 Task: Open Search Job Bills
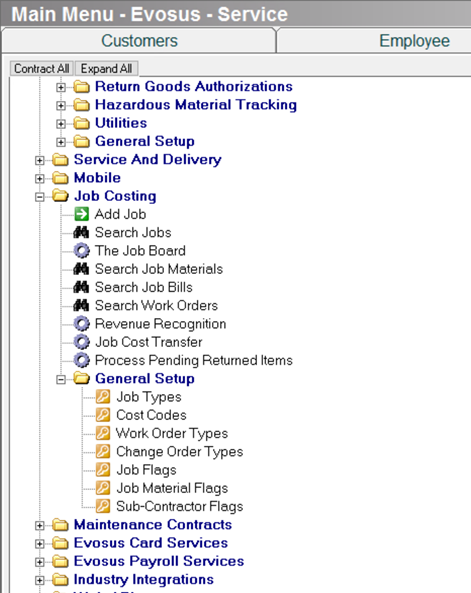coord(143,287)
